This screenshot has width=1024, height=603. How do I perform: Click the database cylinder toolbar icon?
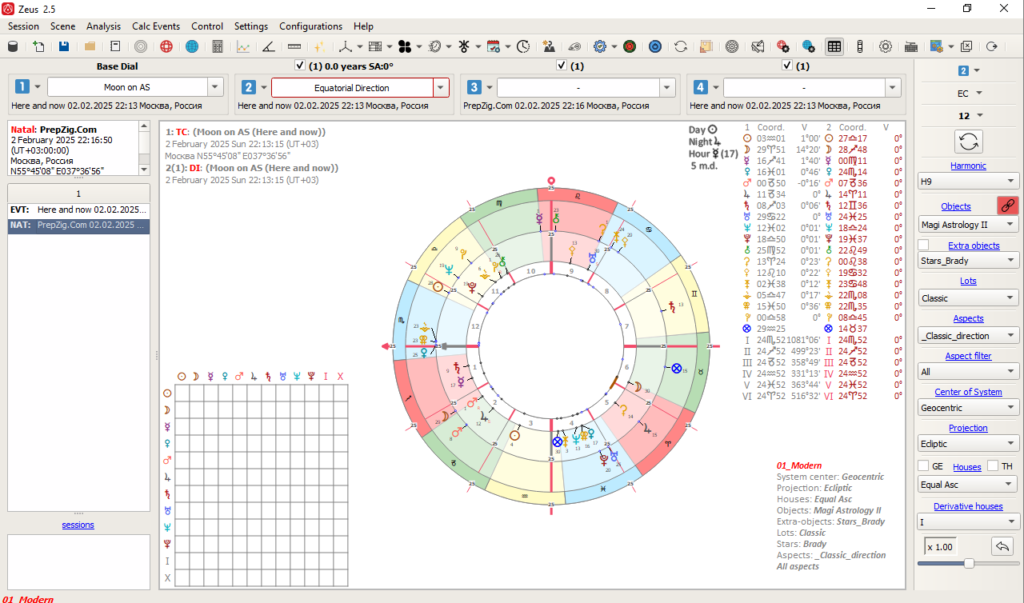[x=12, y=46]
